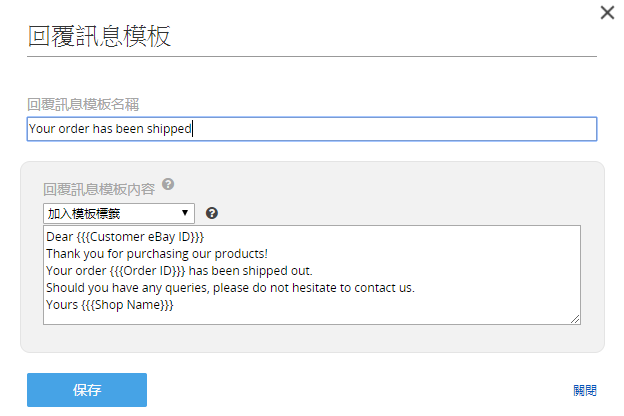Click the 回覆訊息模板內容 section label
Screen dimensions: 624x416
coord(99,189)
